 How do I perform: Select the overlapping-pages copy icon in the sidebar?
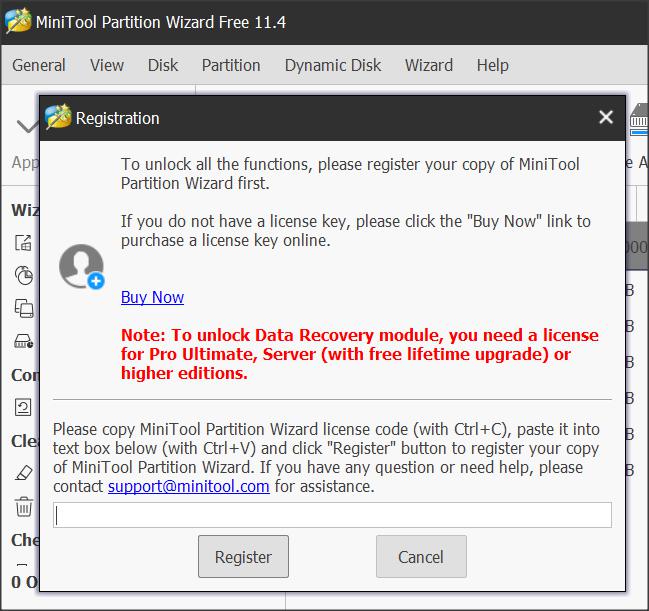23,308
